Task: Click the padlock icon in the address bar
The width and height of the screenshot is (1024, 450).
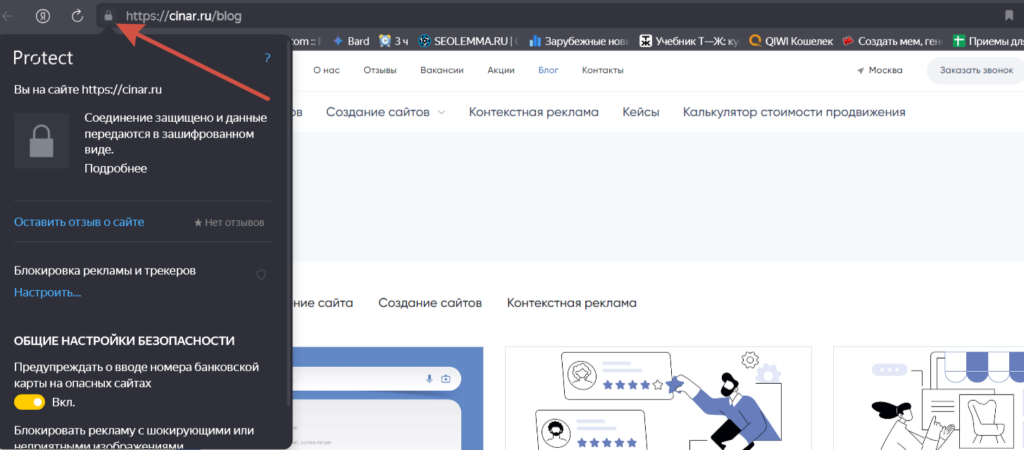Action: click(107, 16)
